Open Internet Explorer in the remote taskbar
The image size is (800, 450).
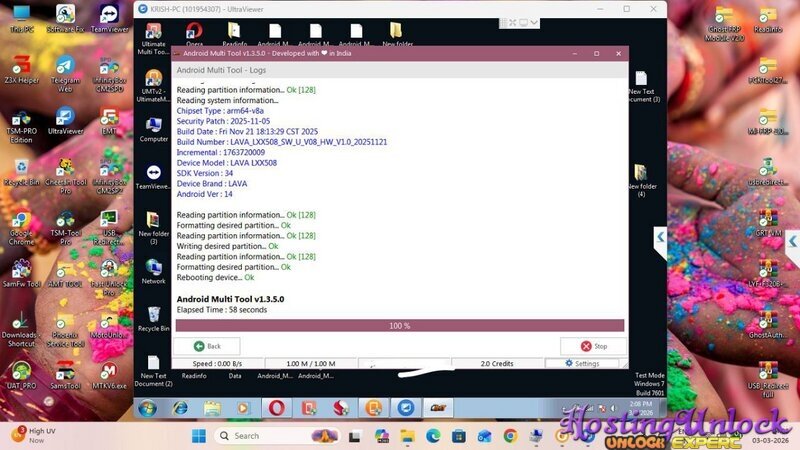pyautogui.click(x=180, y=408)
